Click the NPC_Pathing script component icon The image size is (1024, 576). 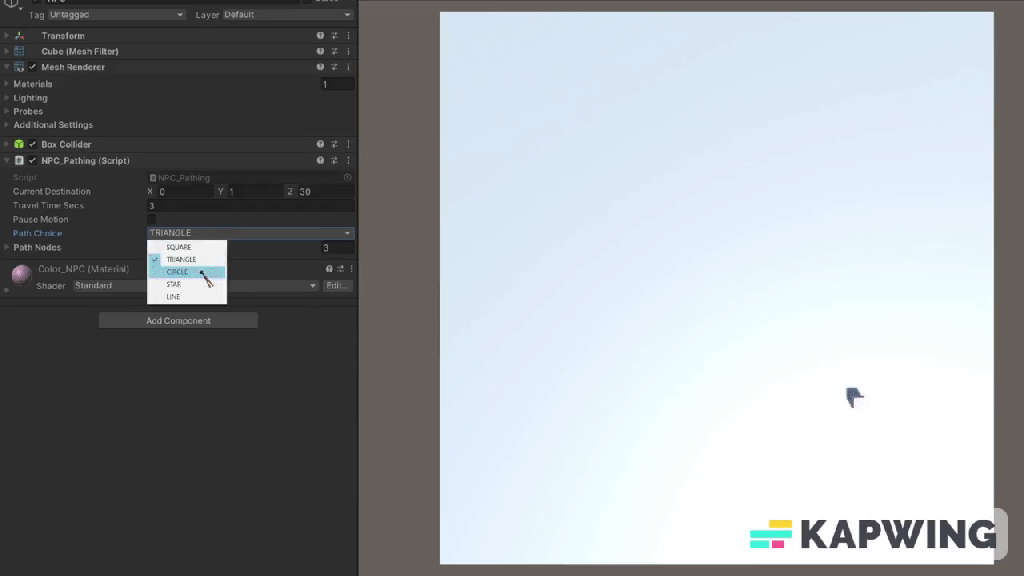19,161
